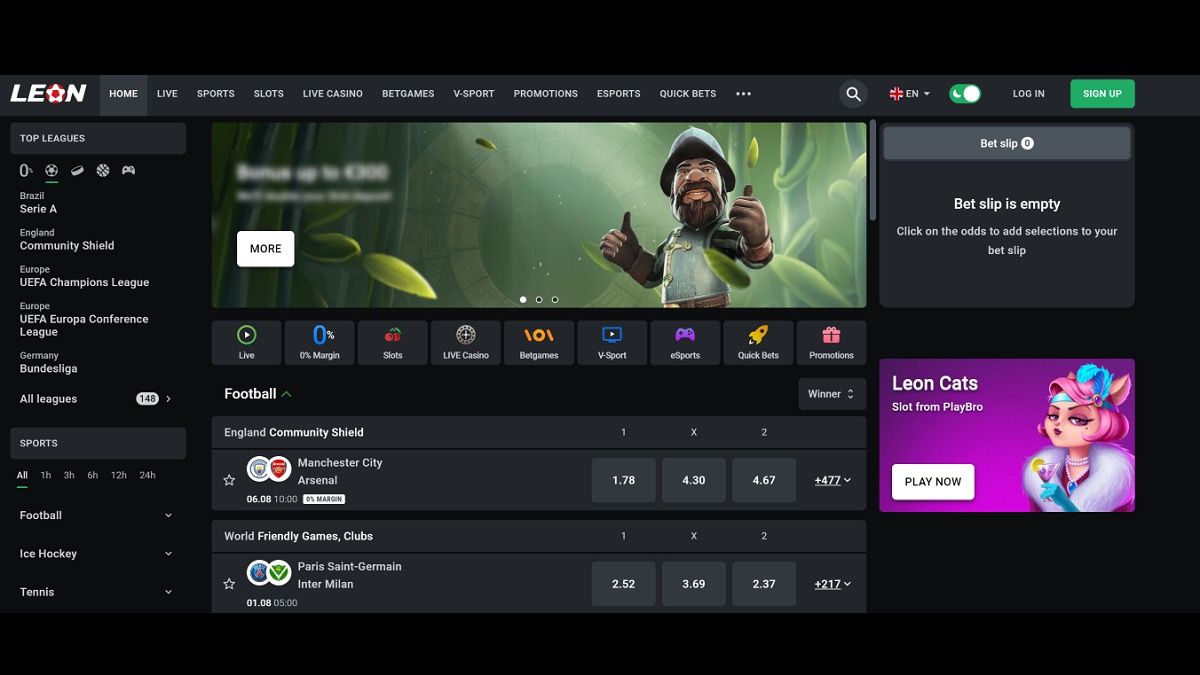Image resolution: width=1200 pixels, height=675 pixels.
Task: Toggle the dark mode theme switch
Action: click(x=965, y=94)
